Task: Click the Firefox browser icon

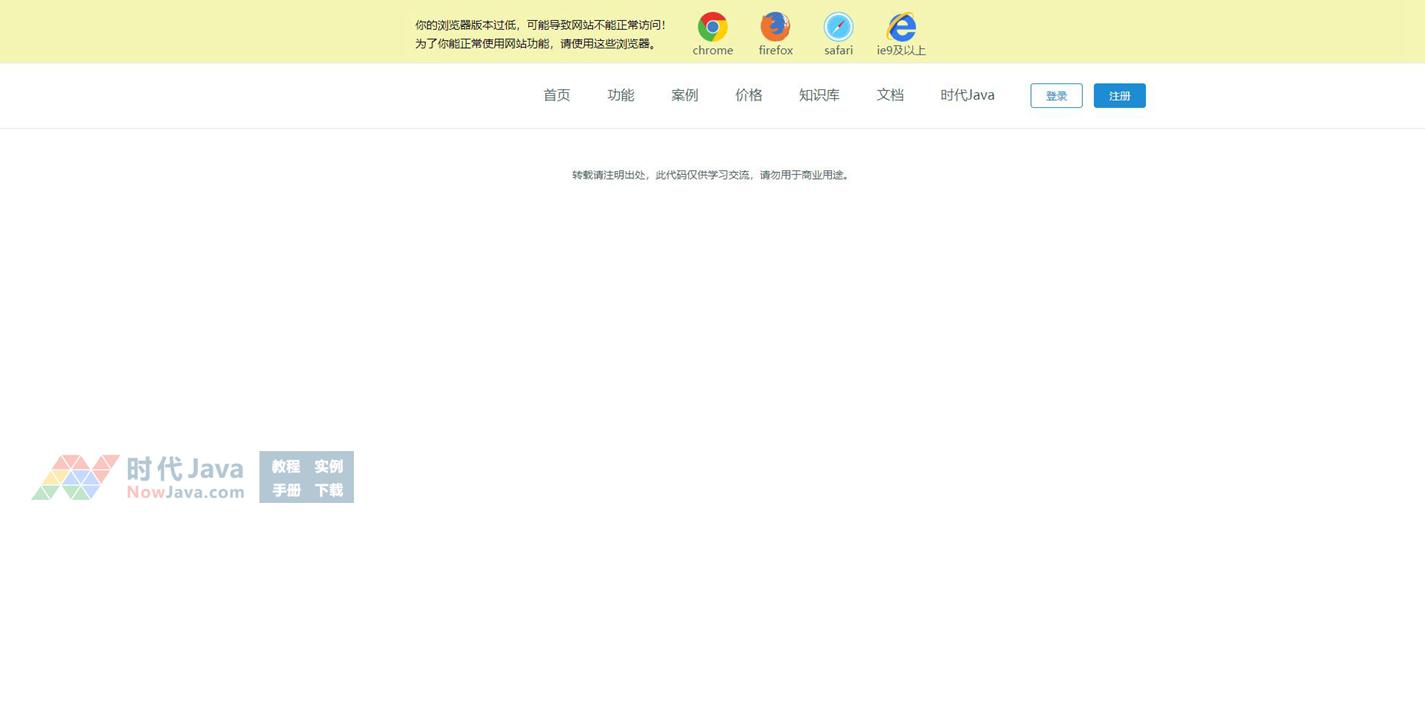Action: (775, 27)
